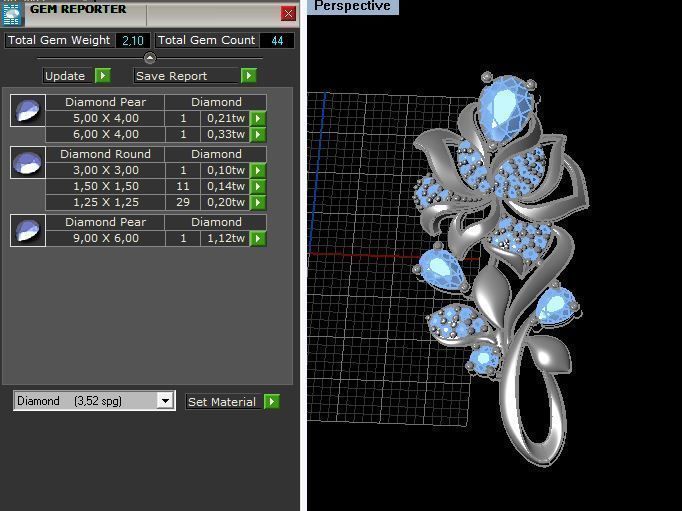The width and height of the screenshot is (682, 511).
Task: Click the Update button label
Action: pos(65,76)
